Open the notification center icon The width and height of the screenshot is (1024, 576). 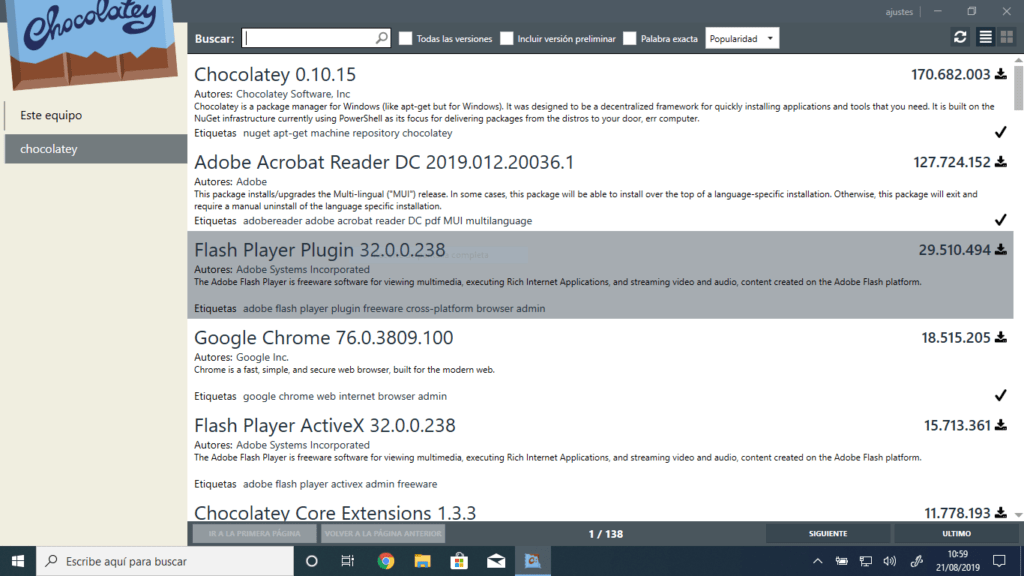coord(999,561)
